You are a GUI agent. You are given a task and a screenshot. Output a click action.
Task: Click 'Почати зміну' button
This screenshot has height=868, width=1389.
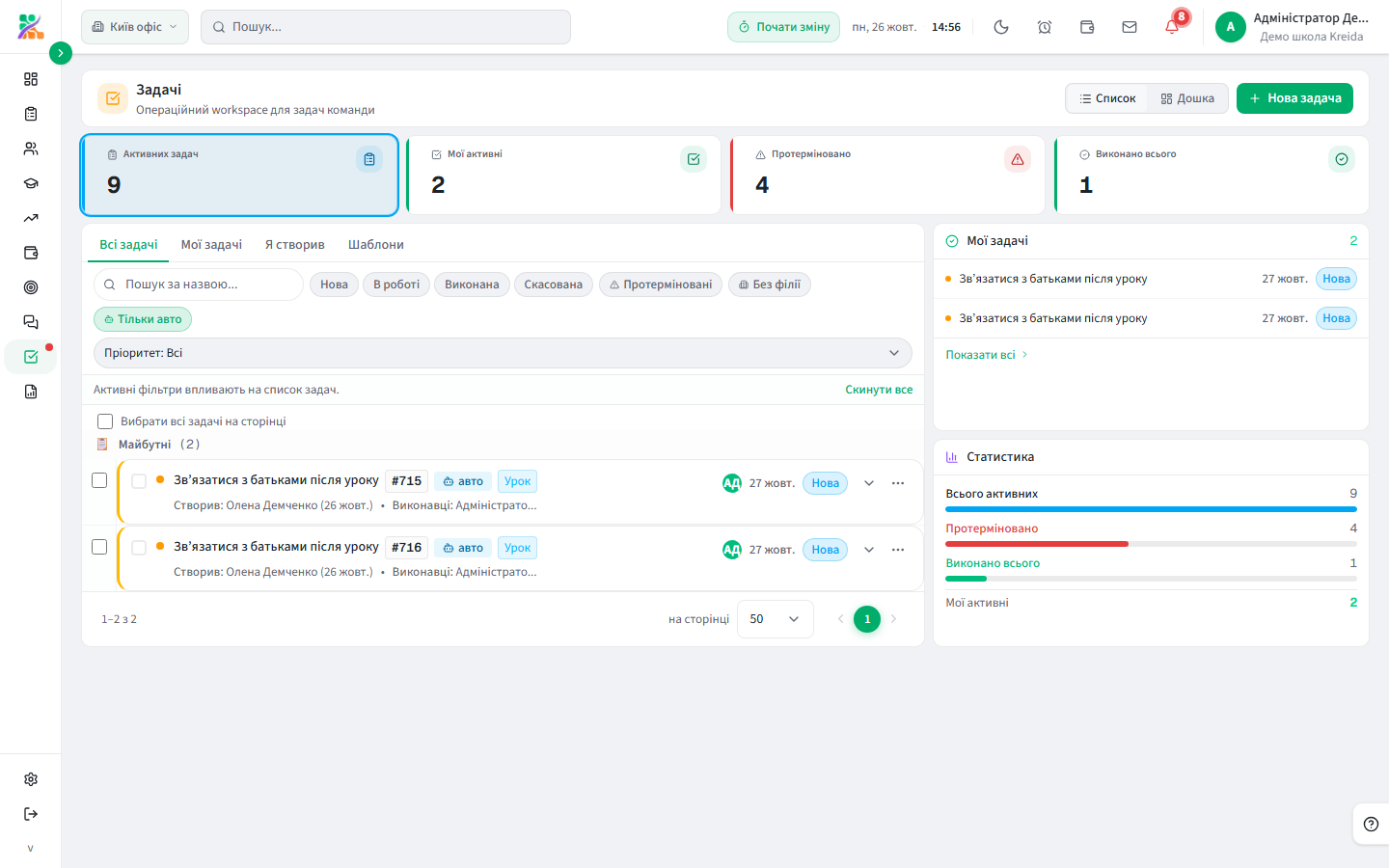coord(783,27)
